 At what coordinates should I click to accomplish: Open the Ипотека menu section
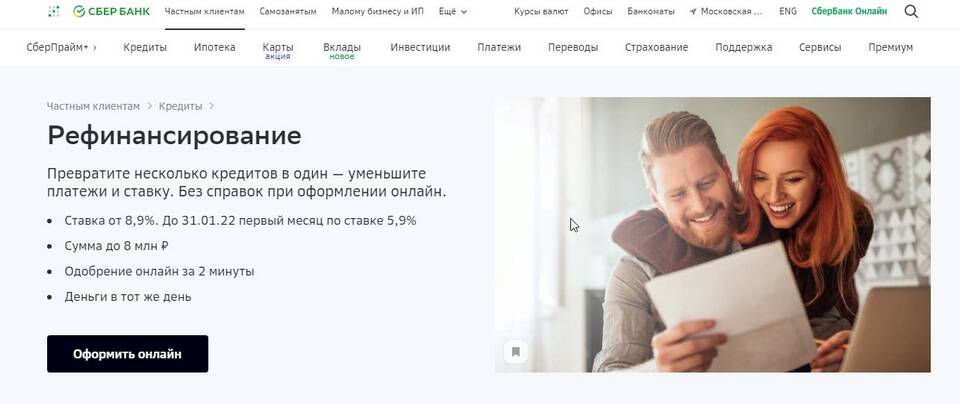214,47
